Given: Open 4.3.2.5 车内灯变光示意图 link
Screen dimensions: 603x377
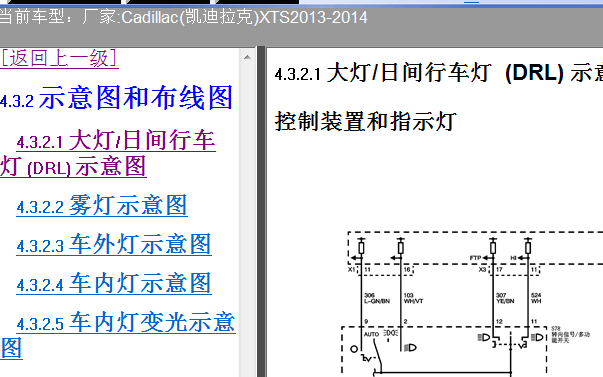Looking at the screenshot, I should (118, 335).
